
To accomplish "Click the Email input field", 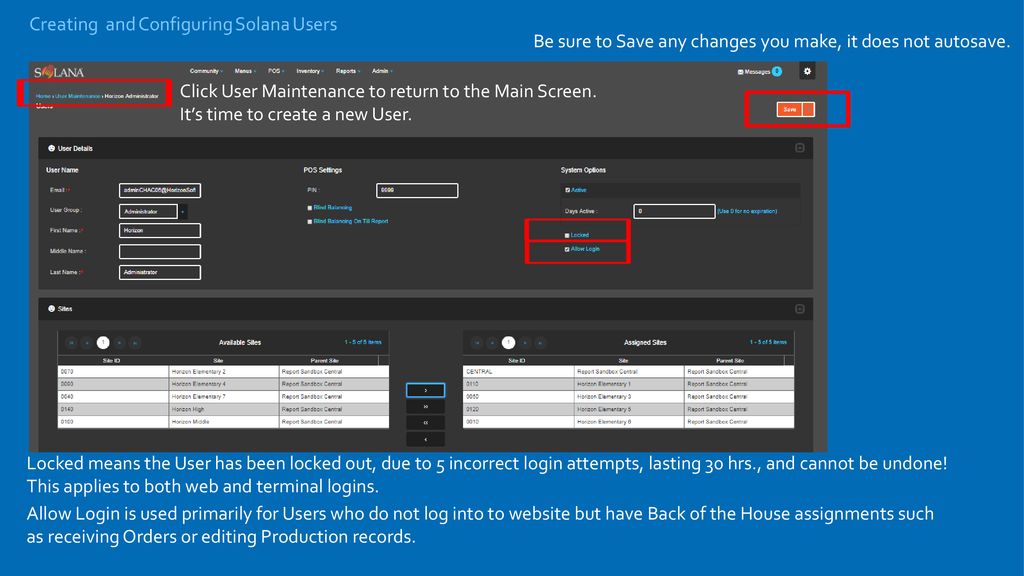I will pos(160,190).
